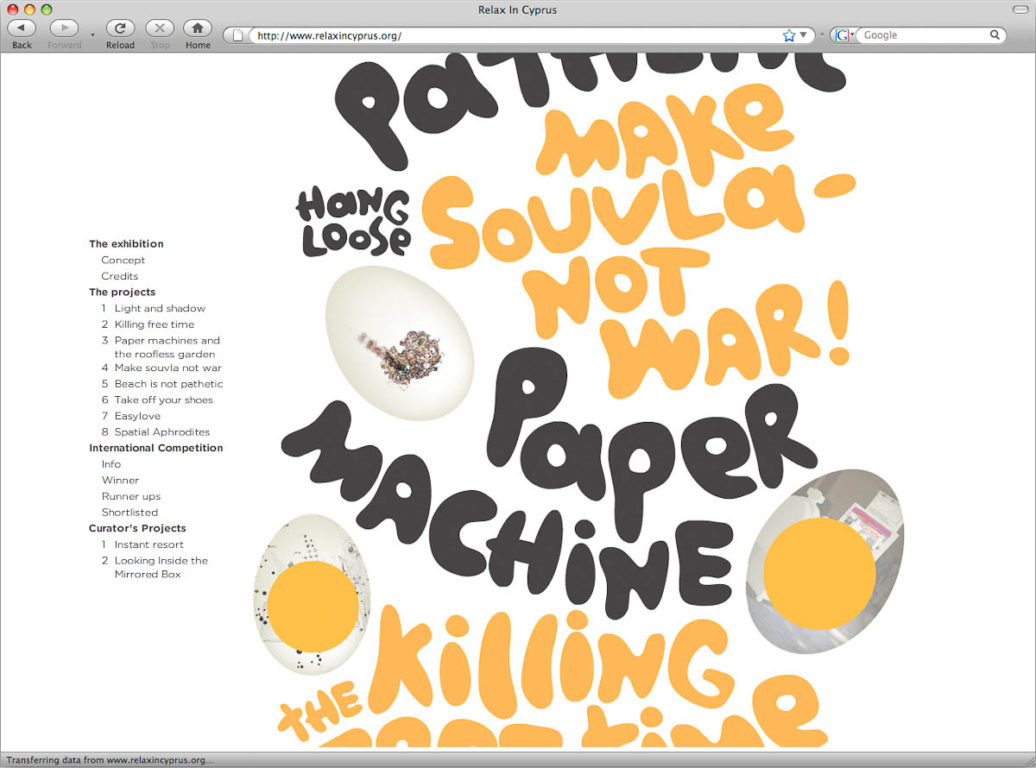Open the Shortlisted link
This screenshot has width=1036, height=768.
pyautogui.click(x=130, y=513)
